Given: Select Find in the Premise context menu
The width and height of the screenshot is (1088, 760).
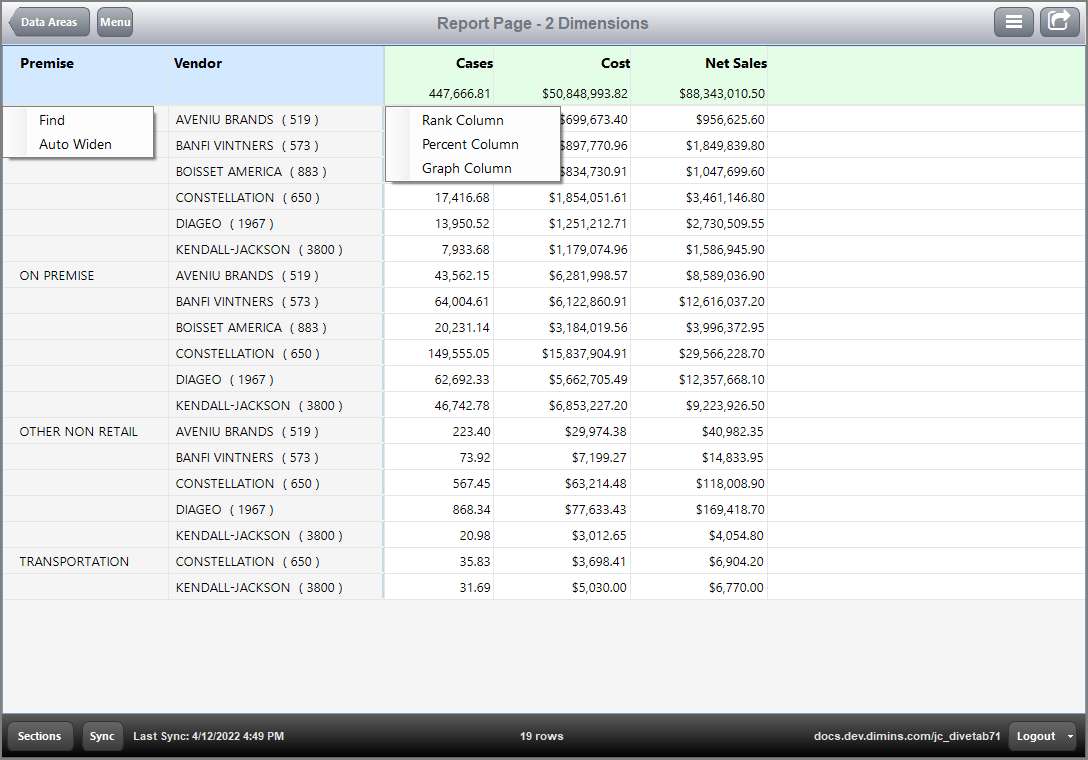Looking at the screenshot, I should click(x=51, y=119).
